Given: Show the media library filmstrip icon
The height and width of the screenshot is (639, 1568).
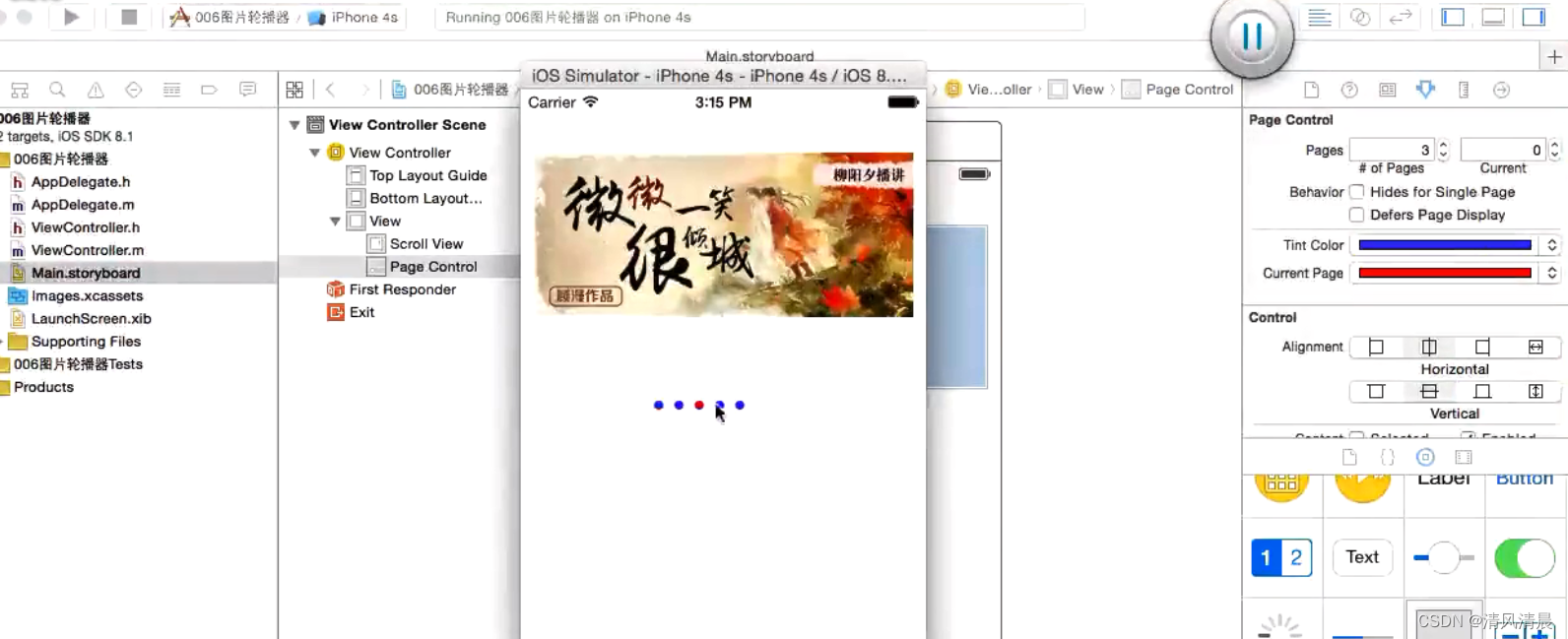Looking at the screenshot, I should [x=1464, y=457].
